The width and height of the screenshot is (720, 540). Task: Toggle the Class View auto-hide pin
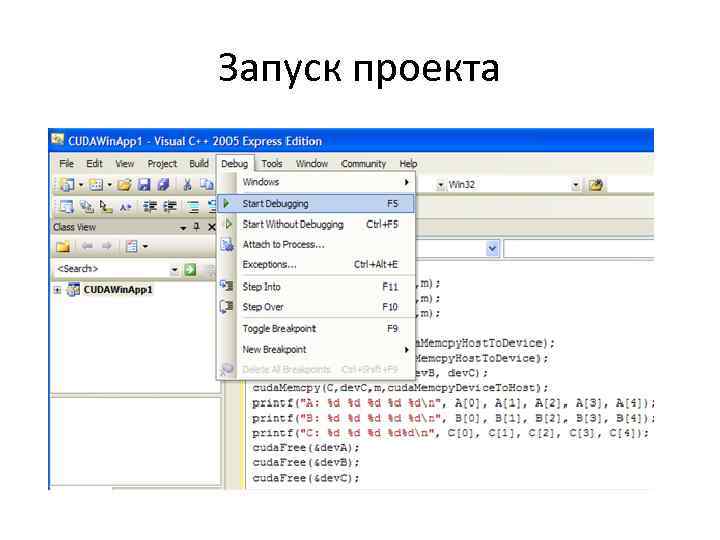click(197, 227)
